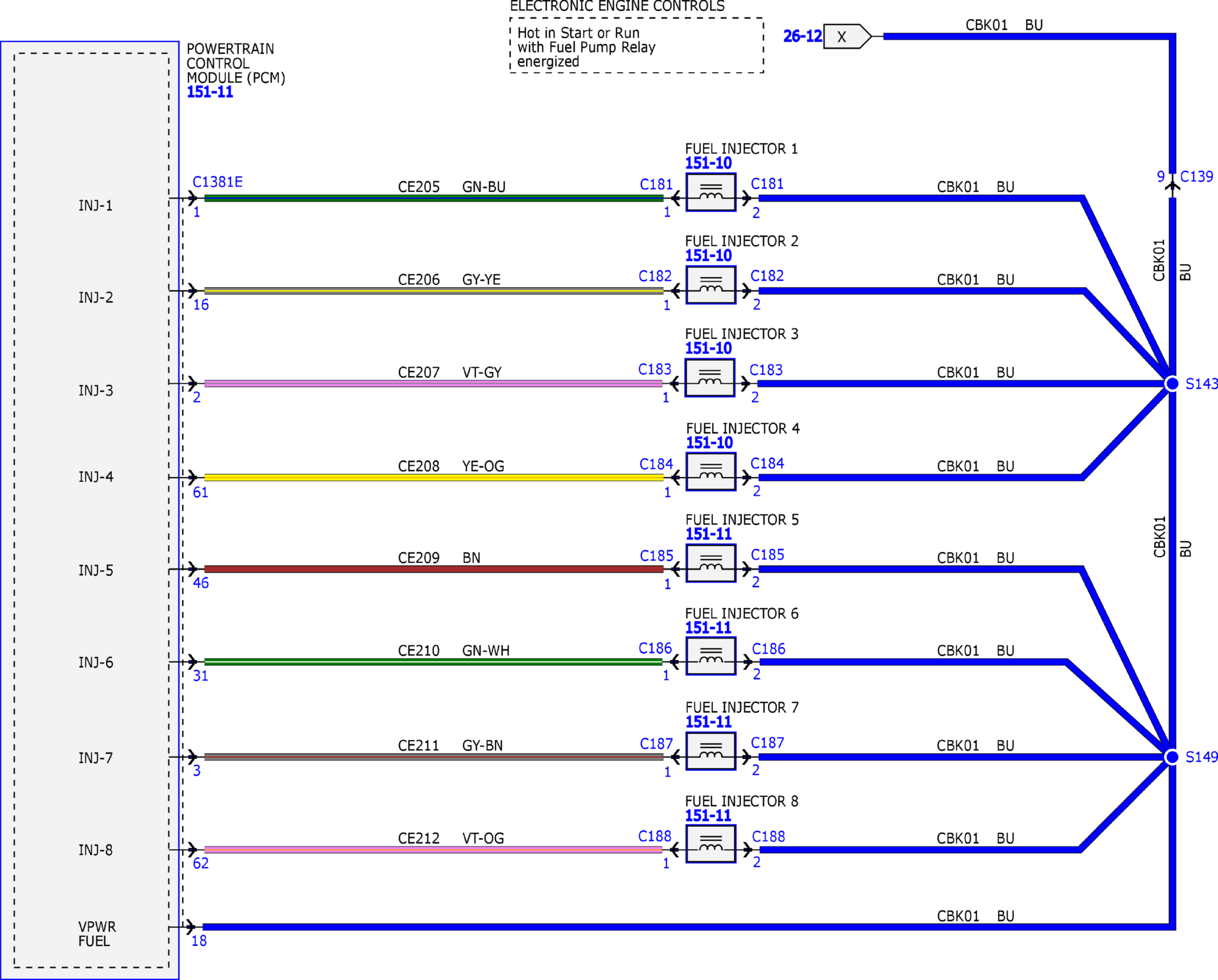
Task: Click the Hot in Start or Run note
Action: (586, 47)
